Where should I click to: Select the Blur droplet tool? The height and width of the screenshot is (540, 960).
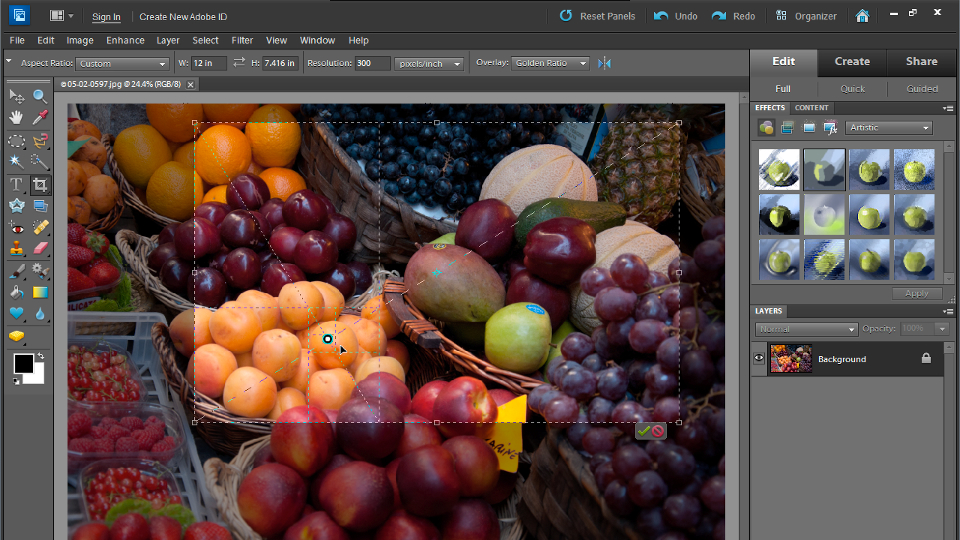point(40,313)
